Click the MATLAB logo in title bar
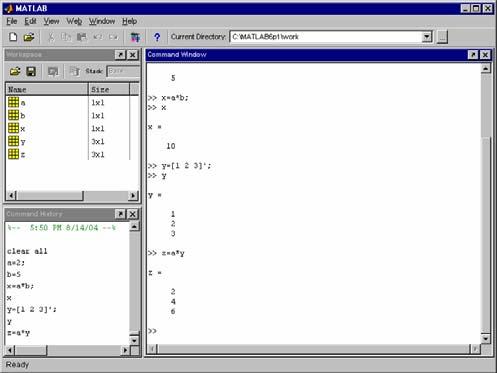 pos(9,8)
